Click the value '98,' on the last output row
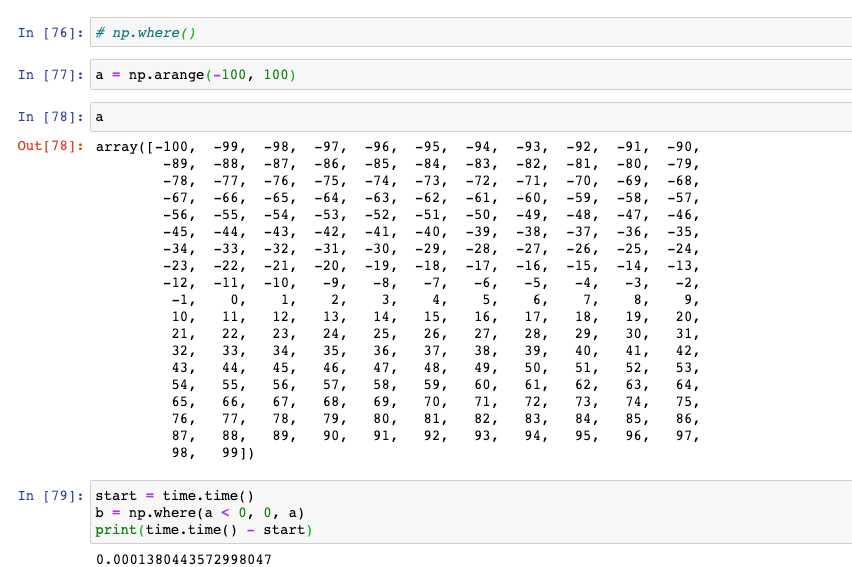This screenshot has width=852, height=567. point(184,453)
